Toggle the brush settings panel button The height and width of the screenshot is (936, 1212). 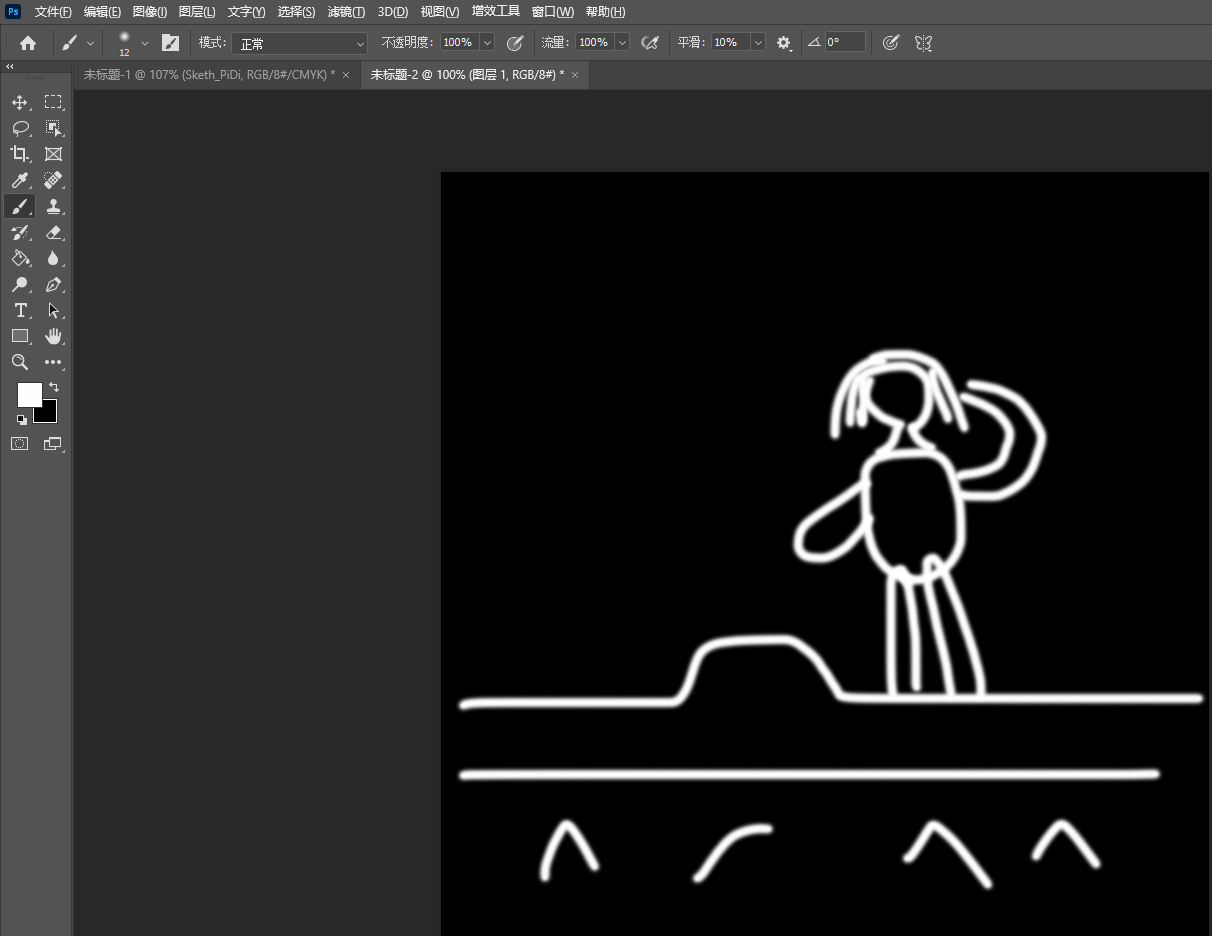pyautogui.click(x=171, y=43)
